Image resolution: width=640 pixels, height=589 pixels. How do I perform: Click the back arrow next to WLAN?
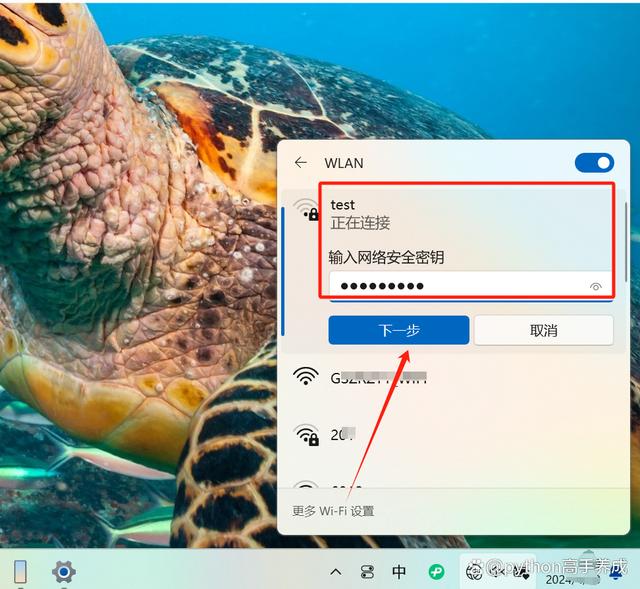pyautogui.click(x=300, y=163)
